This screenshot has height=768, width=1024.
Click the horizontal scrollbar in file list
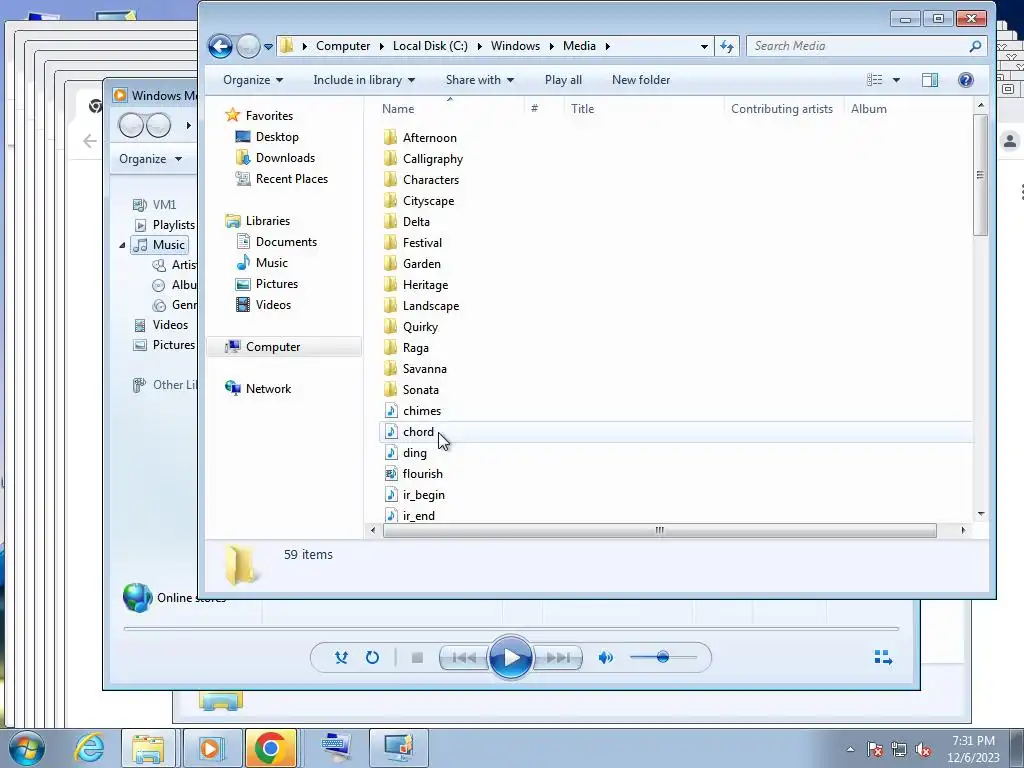[660, 530]
